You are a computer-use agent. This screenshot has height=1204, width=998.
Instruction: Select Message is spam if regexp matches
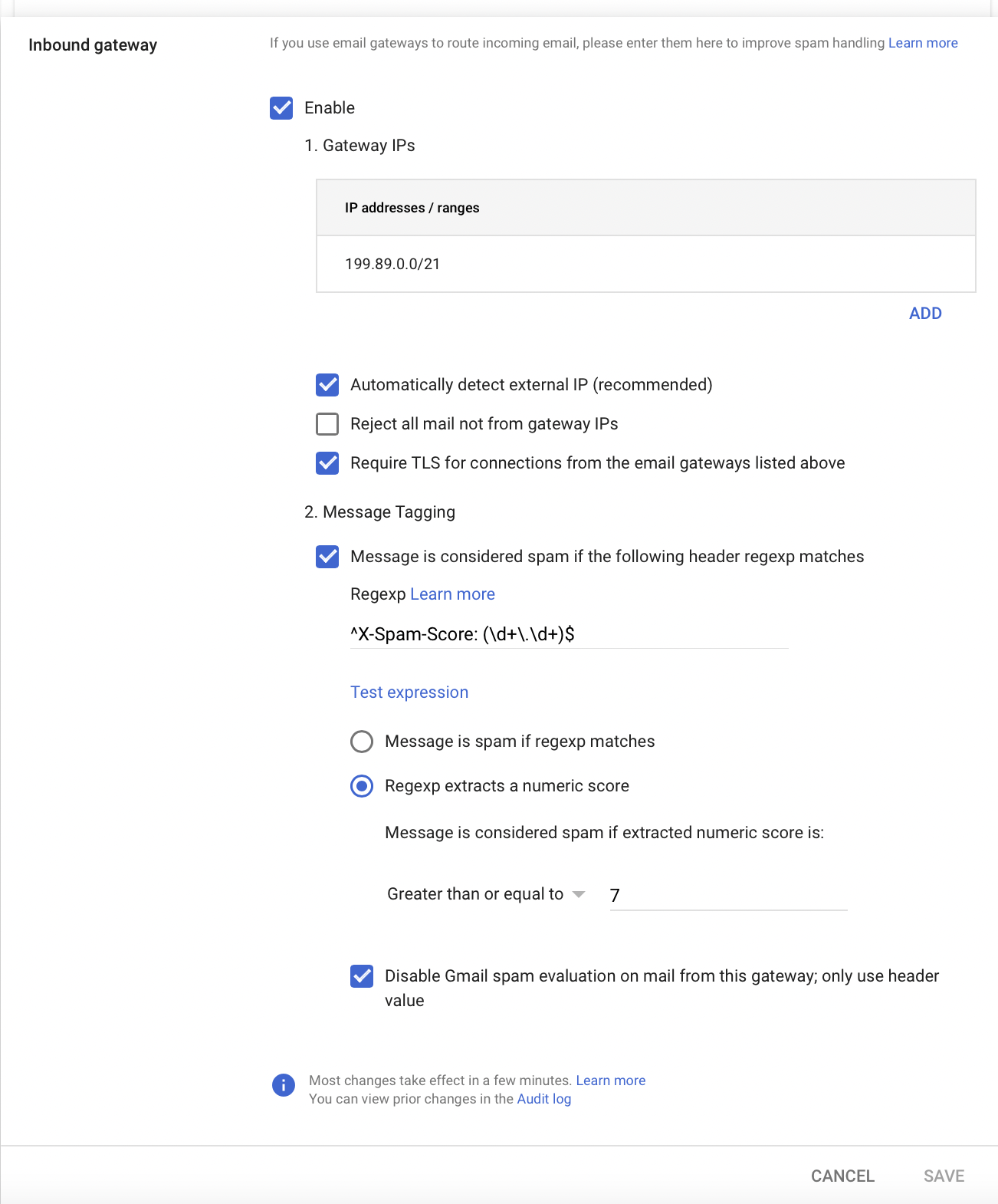coord(362,742)
